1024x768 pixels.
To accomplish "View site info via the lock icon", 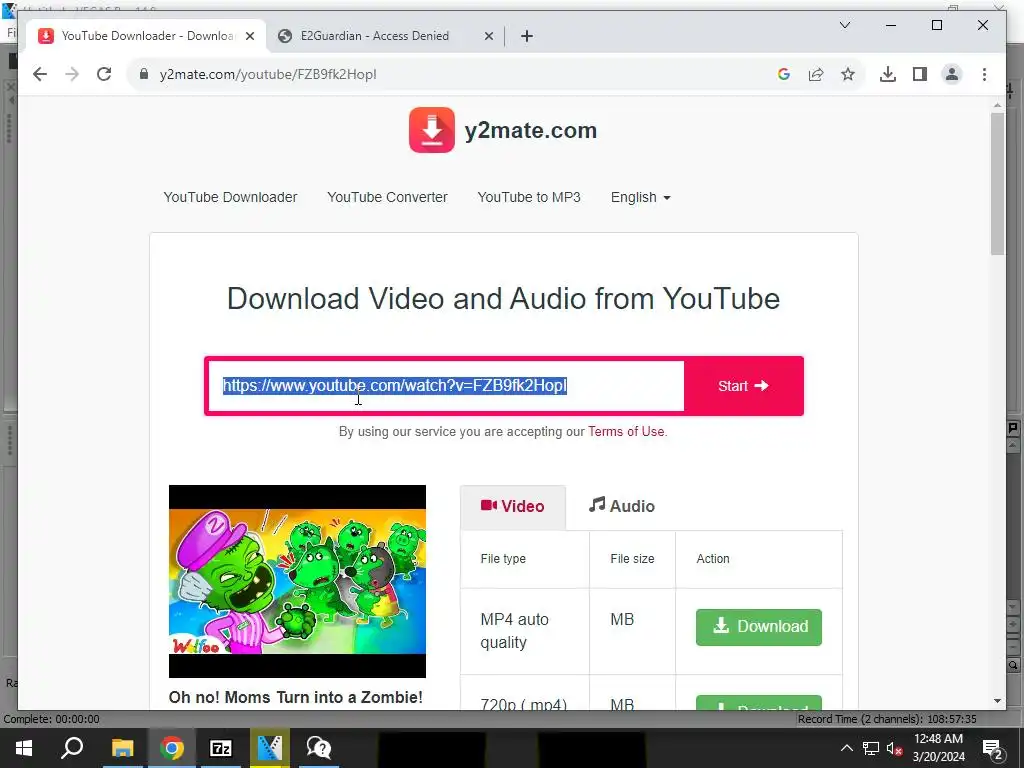I will (144, 74).
